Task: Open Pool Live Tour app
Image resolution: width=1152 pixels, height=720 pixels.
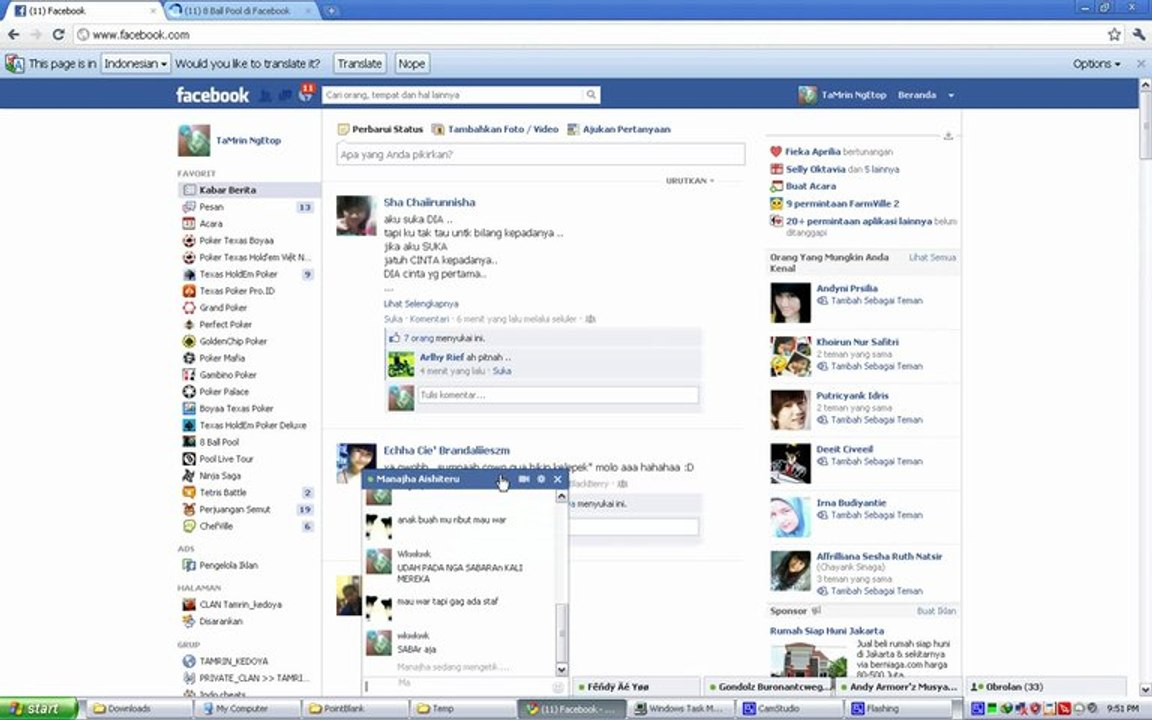Action: (226, 458)
